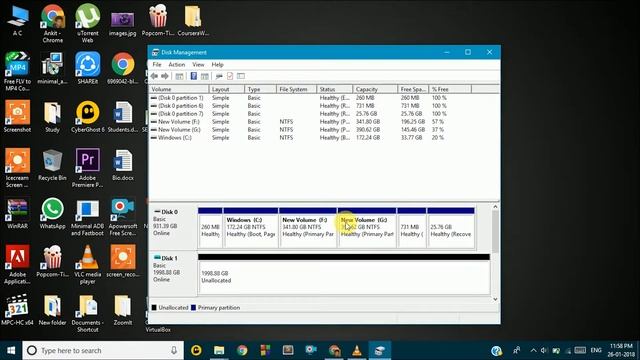
Task: Select the (Disk 0 partition 7) volume row
Action: point(324,114)
